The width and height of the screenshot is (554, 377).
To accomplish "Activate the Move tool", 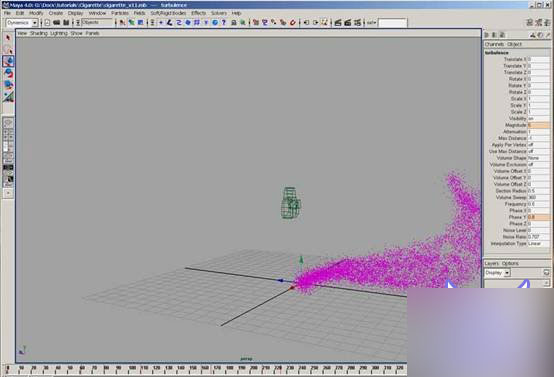I will 8,61.
